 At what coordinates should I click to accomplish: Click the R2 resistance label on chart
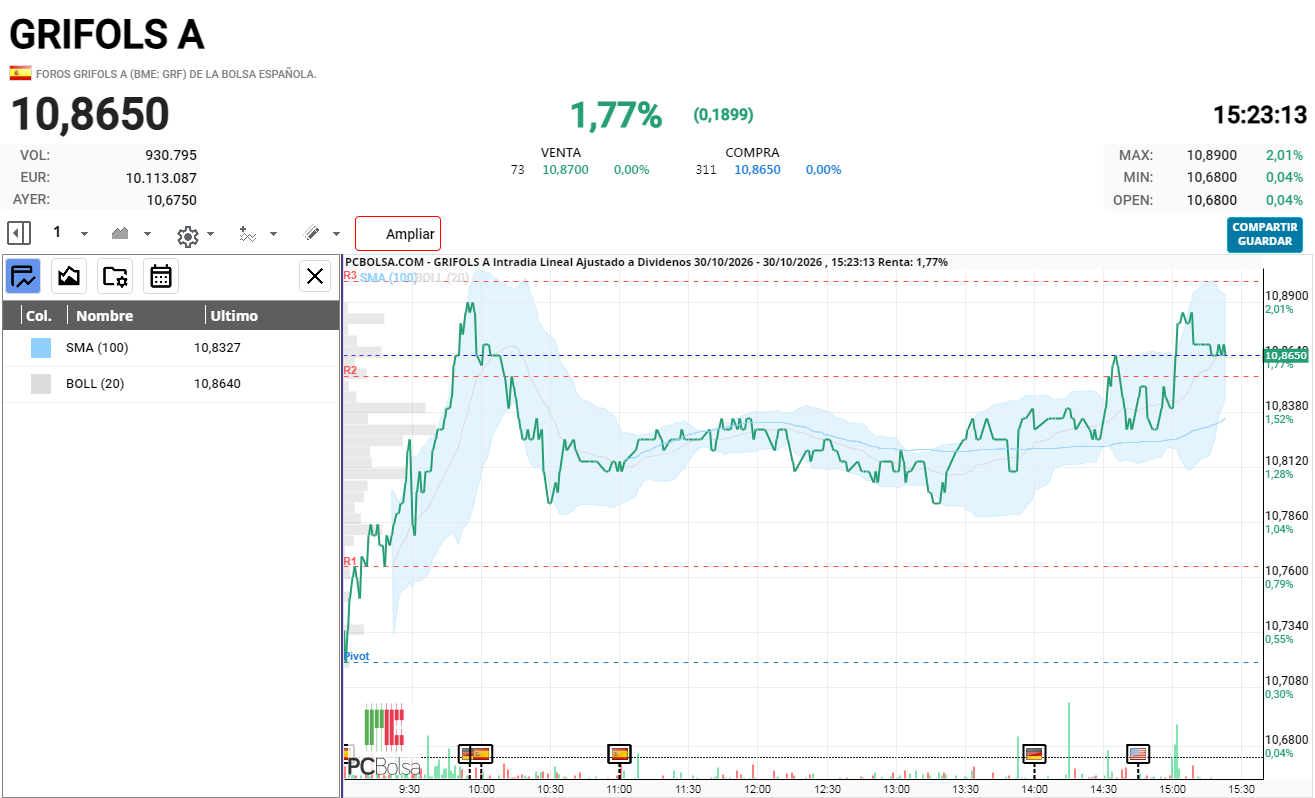tap(350, 371)
